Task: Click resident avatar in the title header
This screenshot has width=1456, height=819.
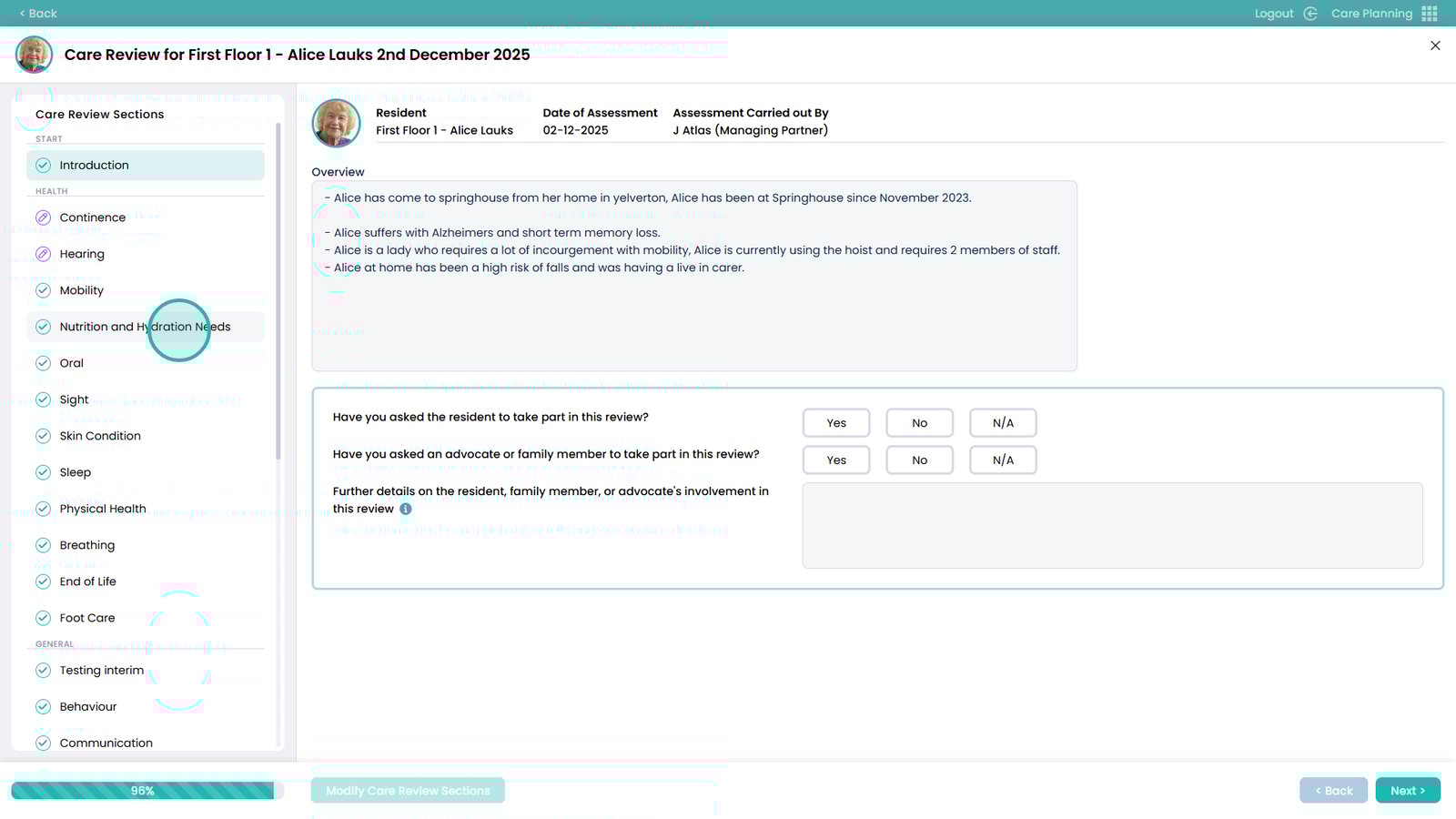Action: 34,55
